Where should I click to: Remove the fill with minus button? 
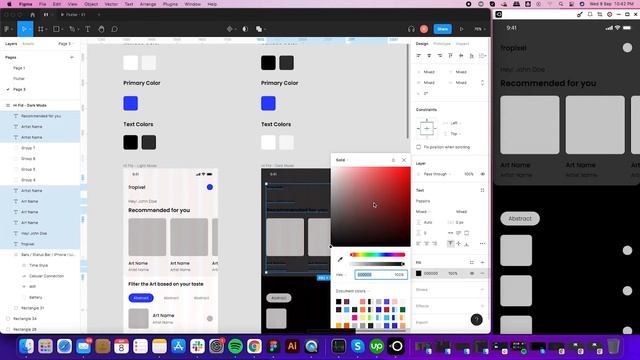(x=482, y=273)
